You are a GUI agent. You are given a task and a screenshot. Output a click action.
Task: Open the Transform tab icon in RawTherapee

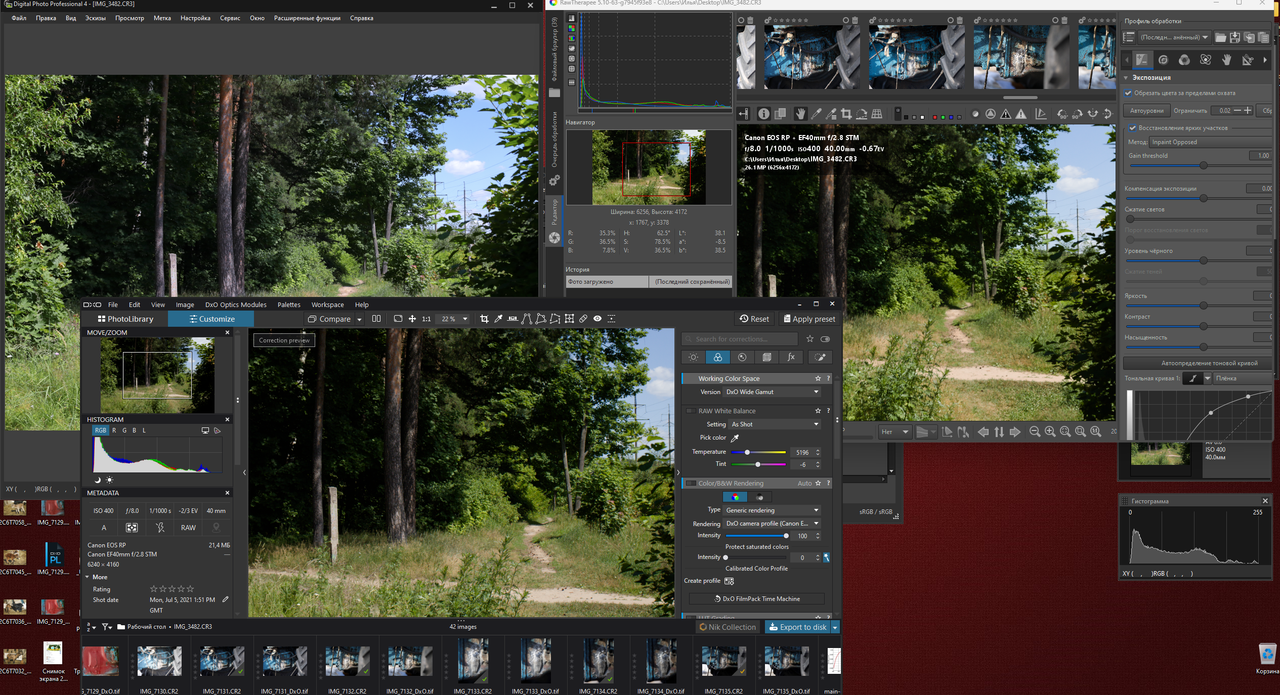(1247, 60)
